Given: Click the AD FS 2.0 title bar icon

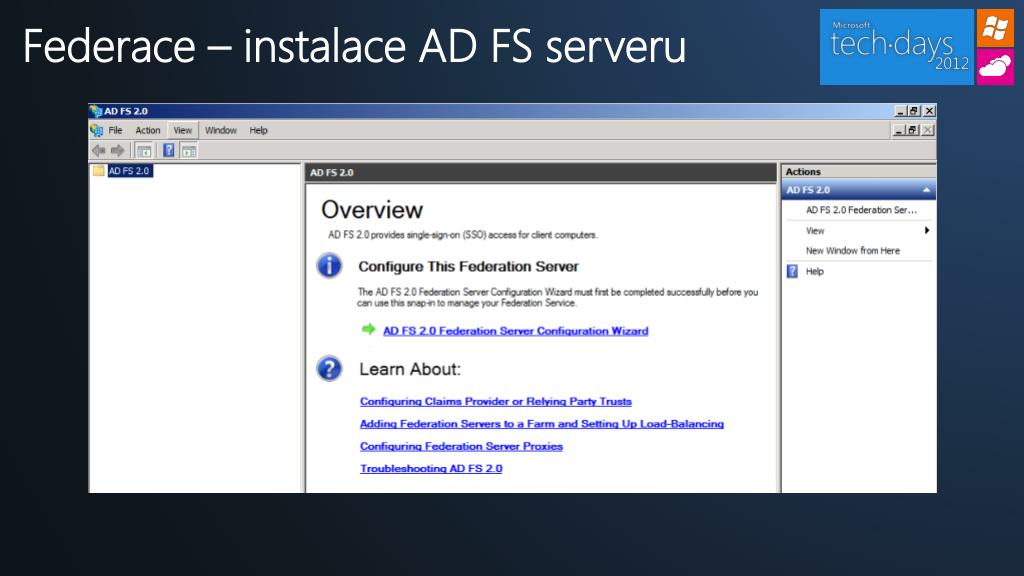Looking at the screenshot, I should tap(96, 111).
